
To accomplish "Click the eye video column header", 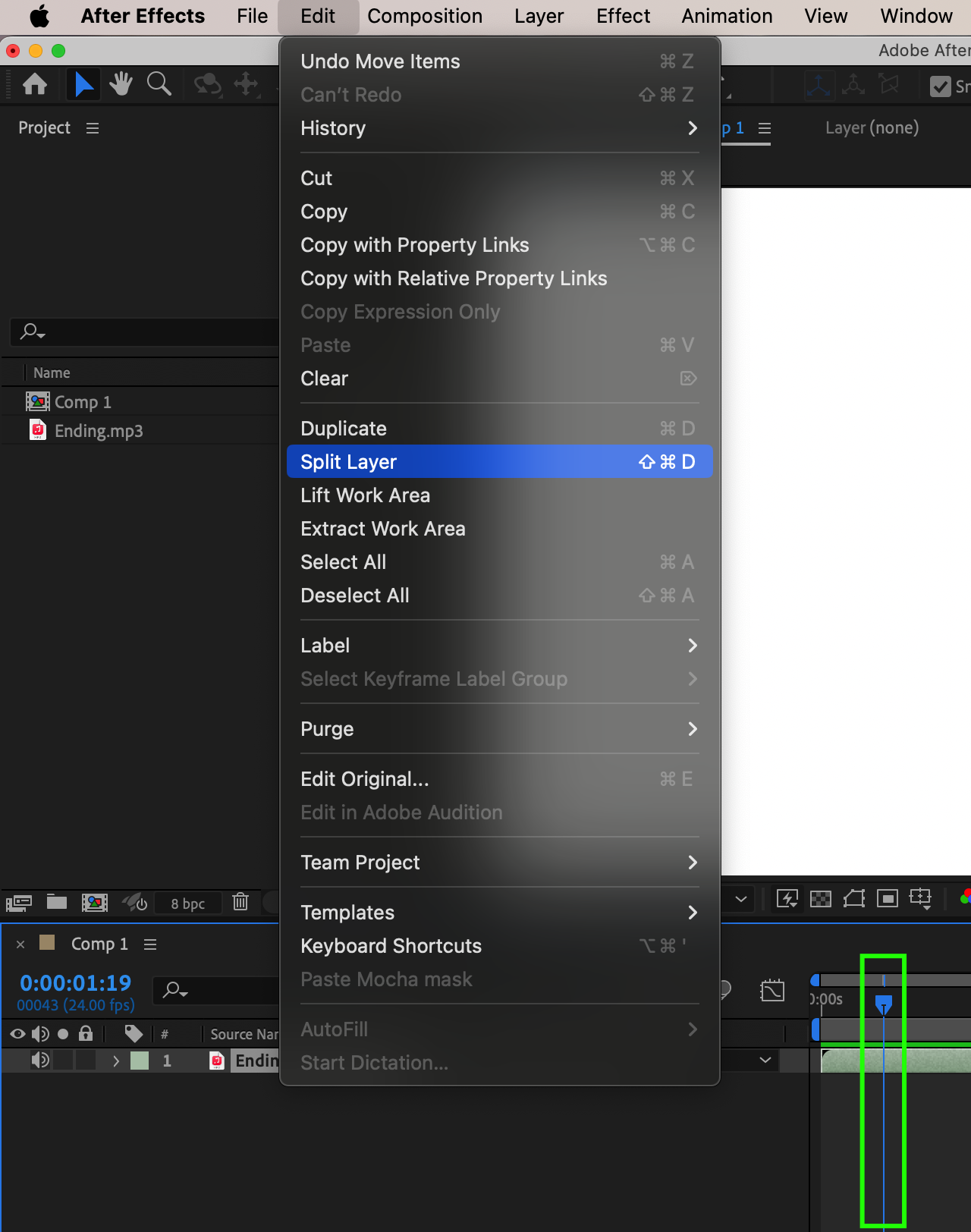I will [x=17, y=1033].
